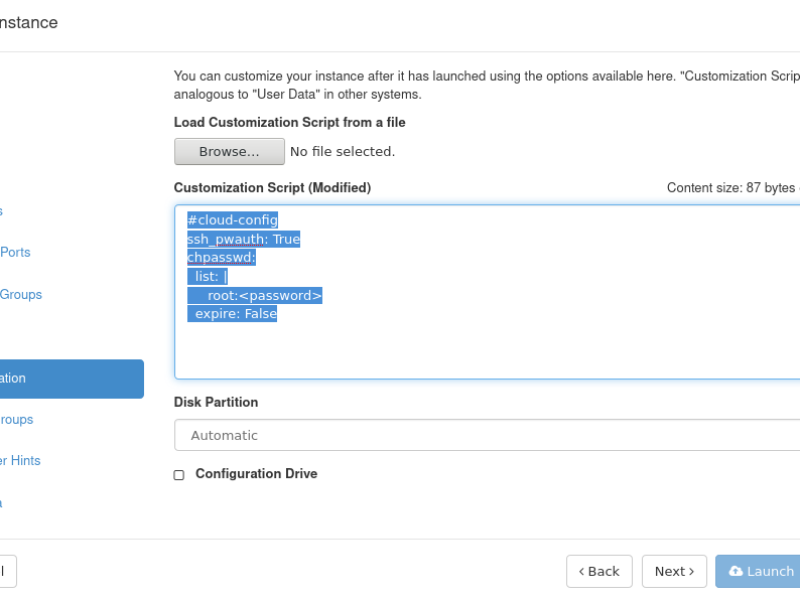Open the Disk Partition dropdown
The height and width of the screenshot is (600, 800).
tap(487, 435)
